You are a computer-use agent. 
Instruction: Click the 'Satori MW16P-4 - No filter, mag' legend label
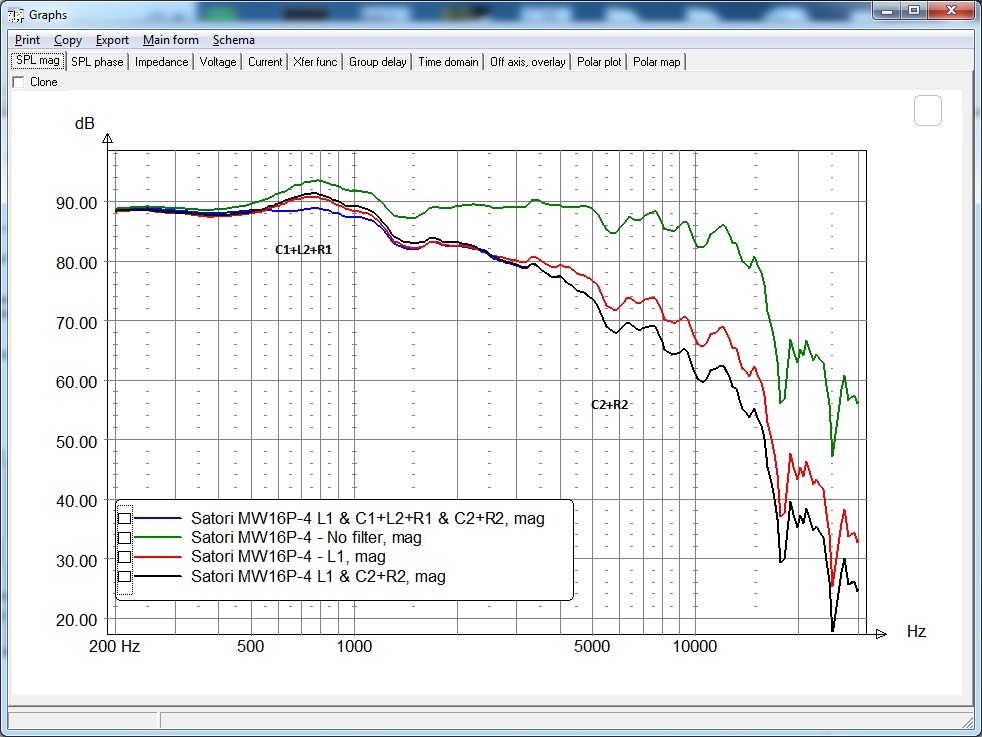[306, 537]
